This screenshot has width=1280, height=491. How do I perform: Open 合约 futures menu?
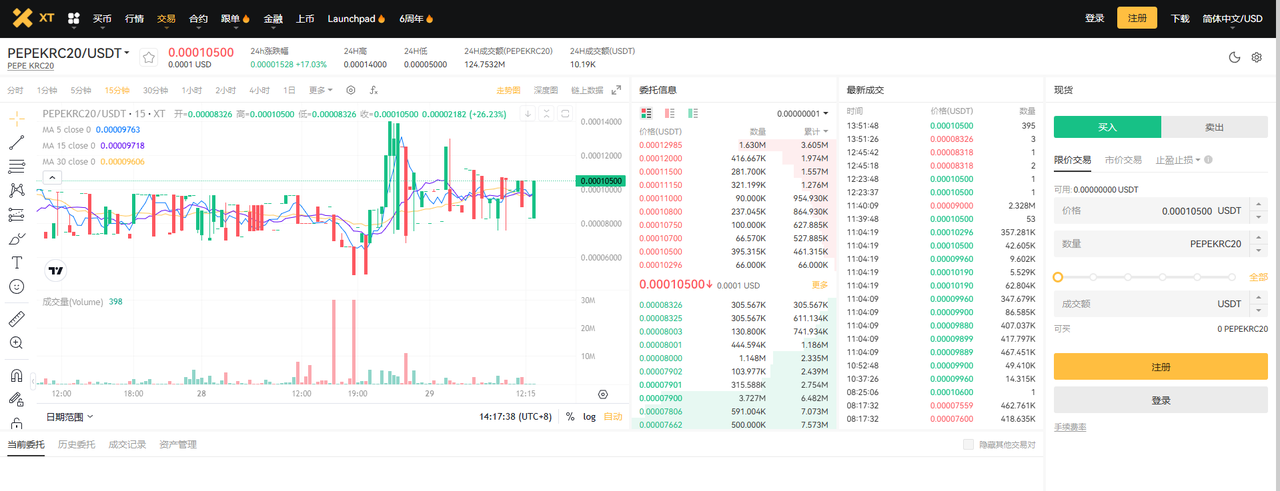[198, 18]
